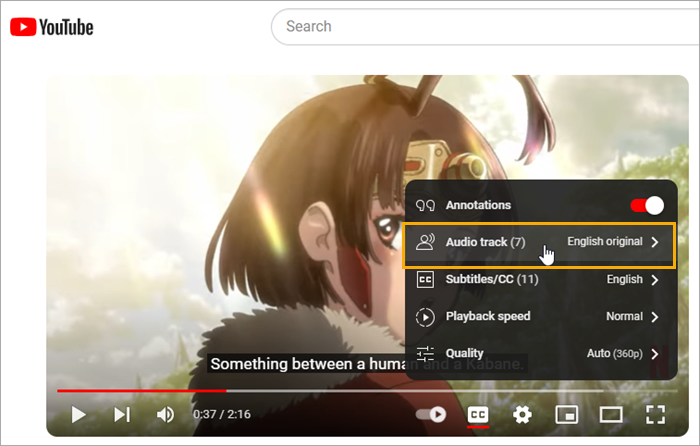700x446 pixels.
Task: Toggle the autoplay switch
Action: point(432,414)
